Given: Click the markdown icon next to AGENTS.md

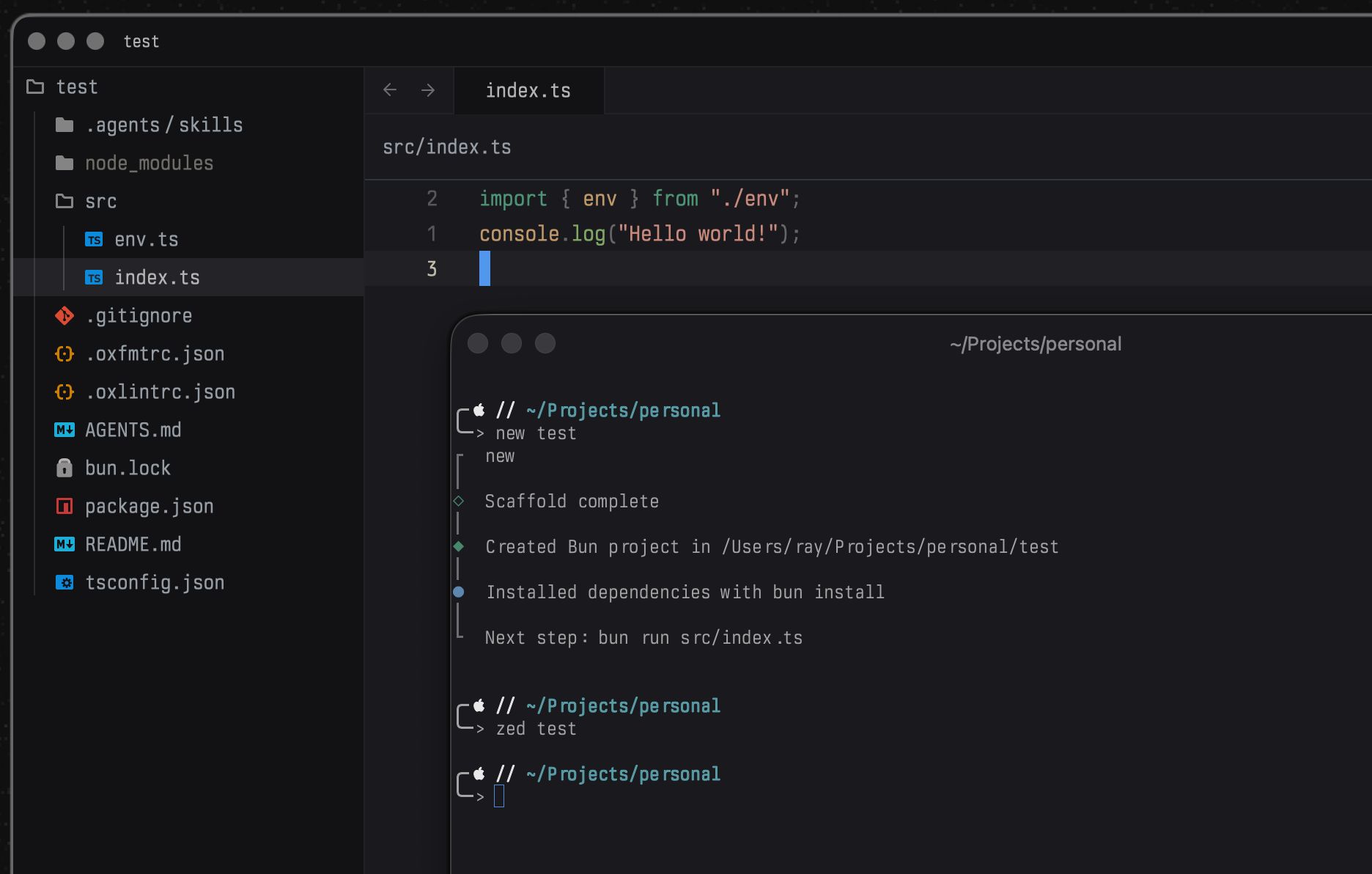Looking at the screenshot, I should pos(64,430).
